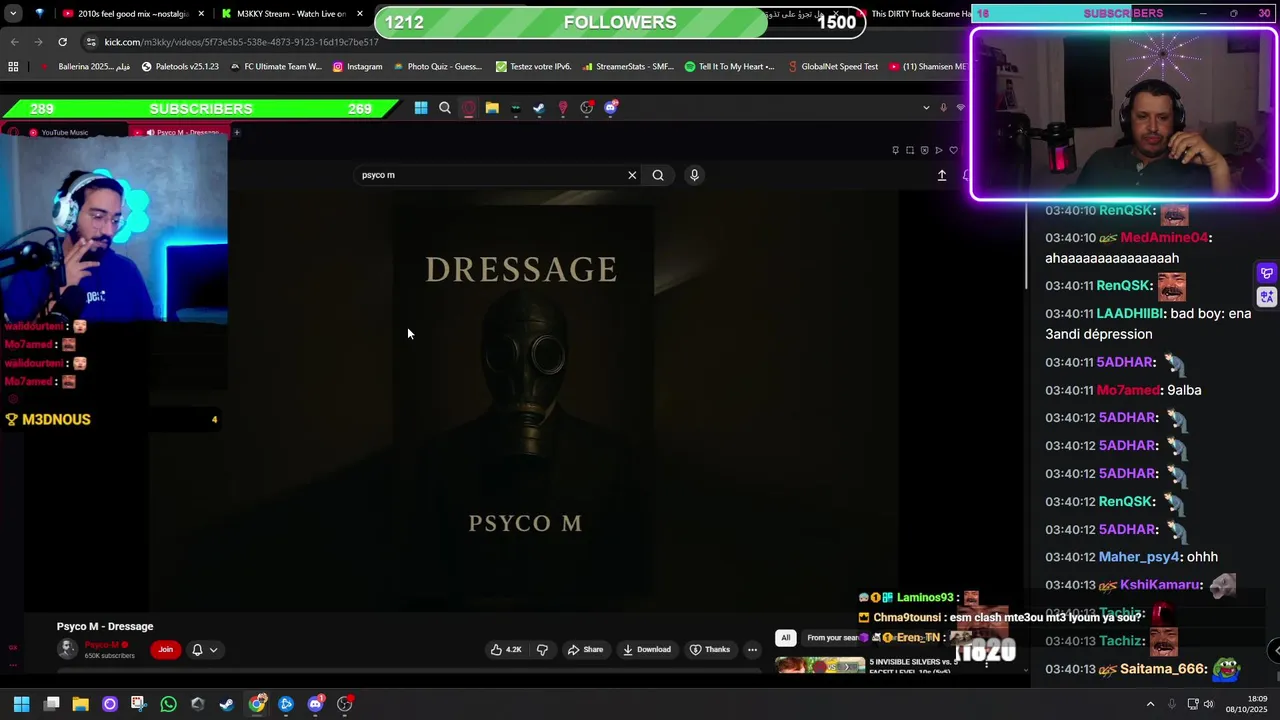1280x720 pixels.
Task: Expand the streamed tray overflow chevron
Action: (x=926, y=108)
